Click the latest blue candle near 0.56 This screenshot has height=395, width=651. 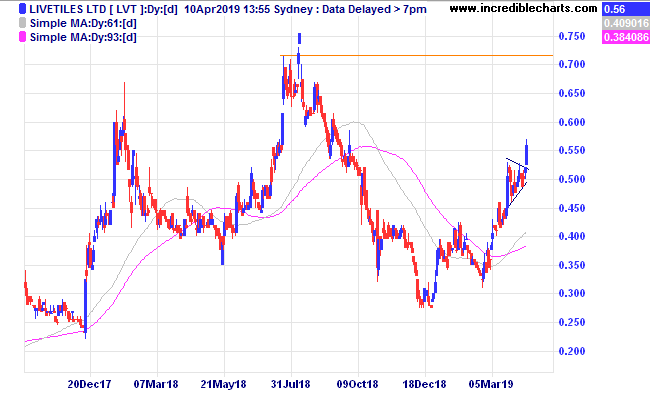pyautogui.click(x=526, y=152)
